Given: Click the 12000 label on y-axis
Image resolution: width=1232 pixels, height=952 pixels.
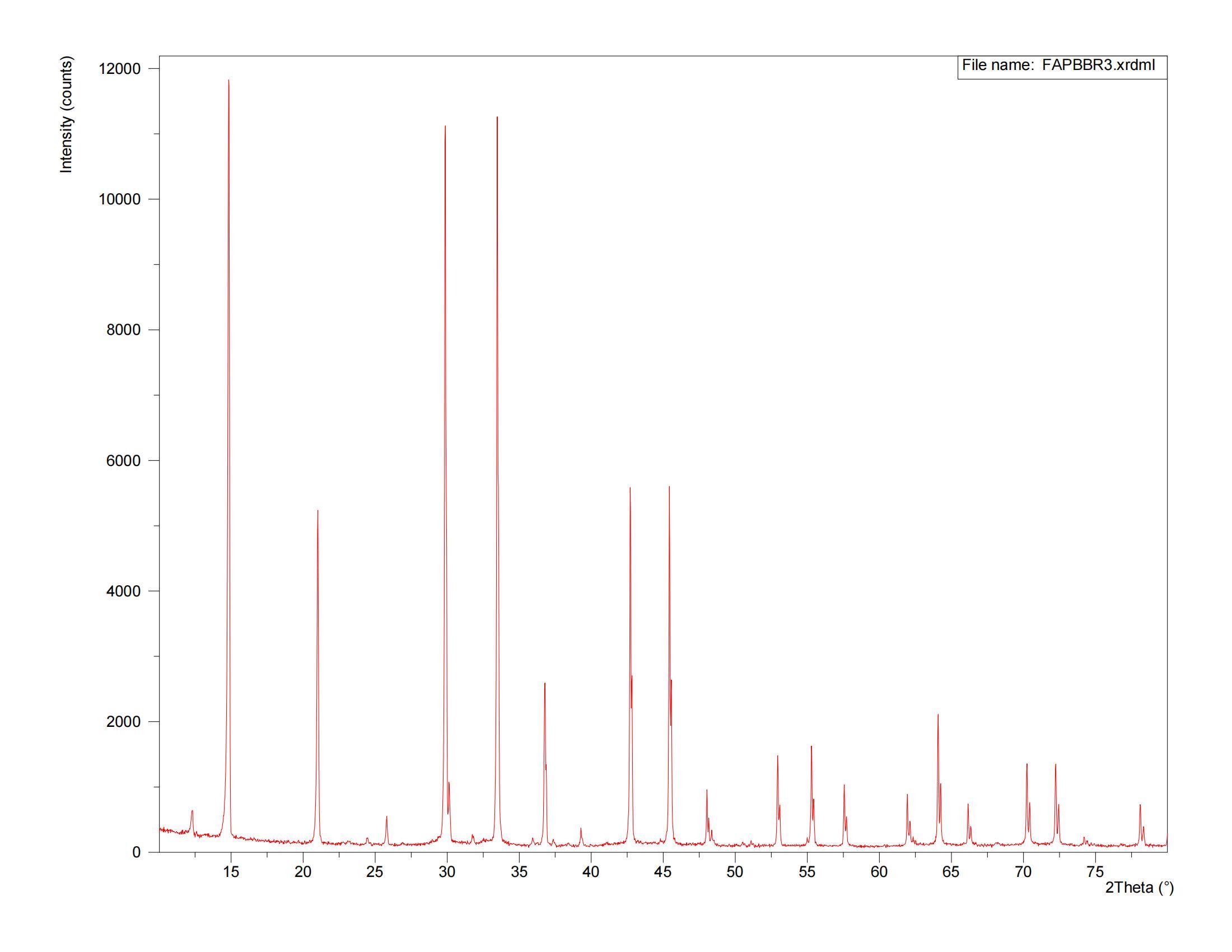Looking at the screenshot, I should click(119, 69).
